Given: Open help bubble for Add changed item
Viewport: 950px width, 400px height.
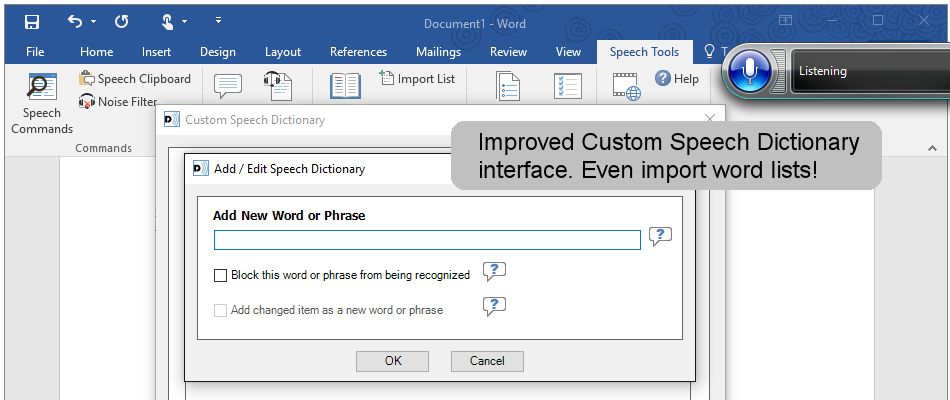Looking at the screenshot, I should click(x=494, y=307).
